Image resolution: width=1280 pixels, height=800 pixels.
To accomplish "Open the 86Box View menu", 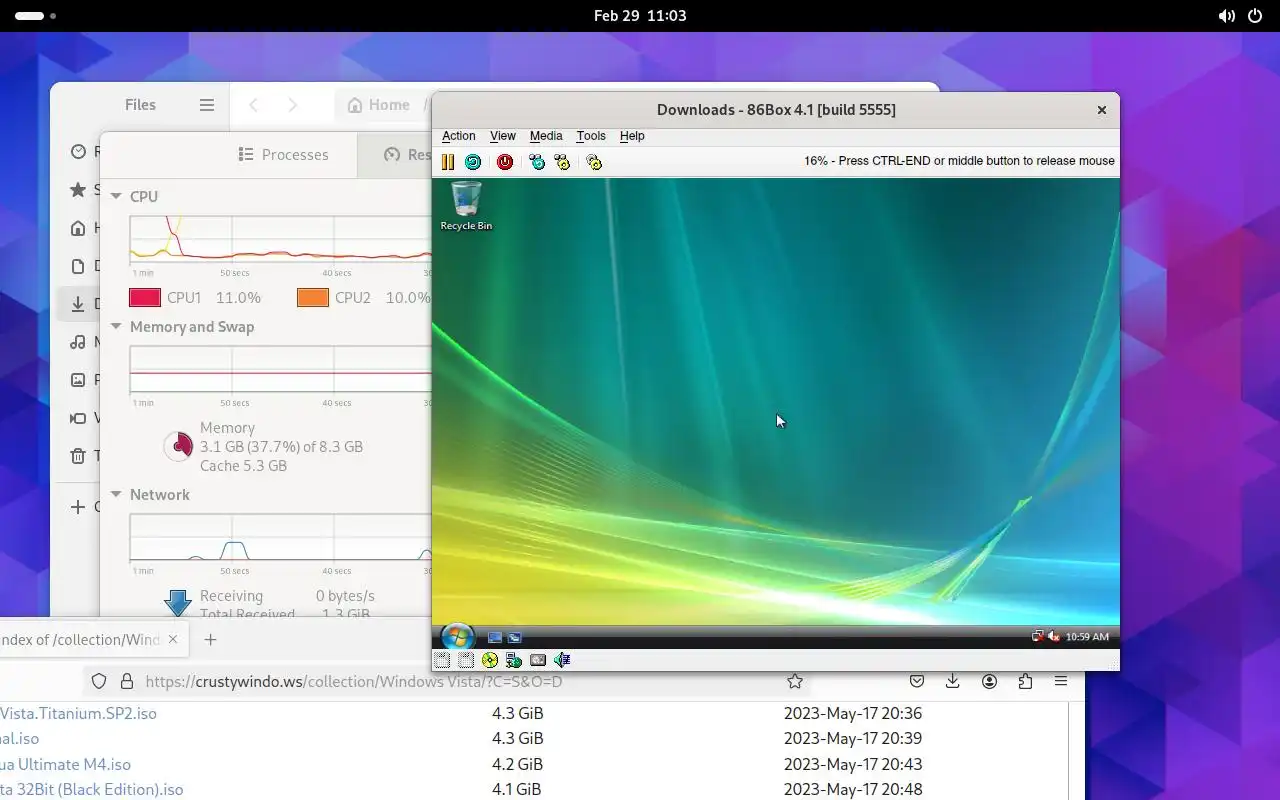I will pyautogui.click(x=503, y=136).
